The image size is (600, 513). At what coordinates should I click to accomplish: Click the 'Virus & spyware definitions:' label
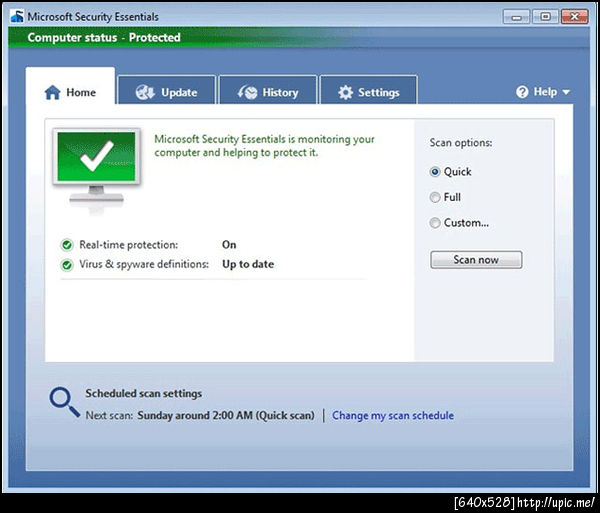point(144,264)
